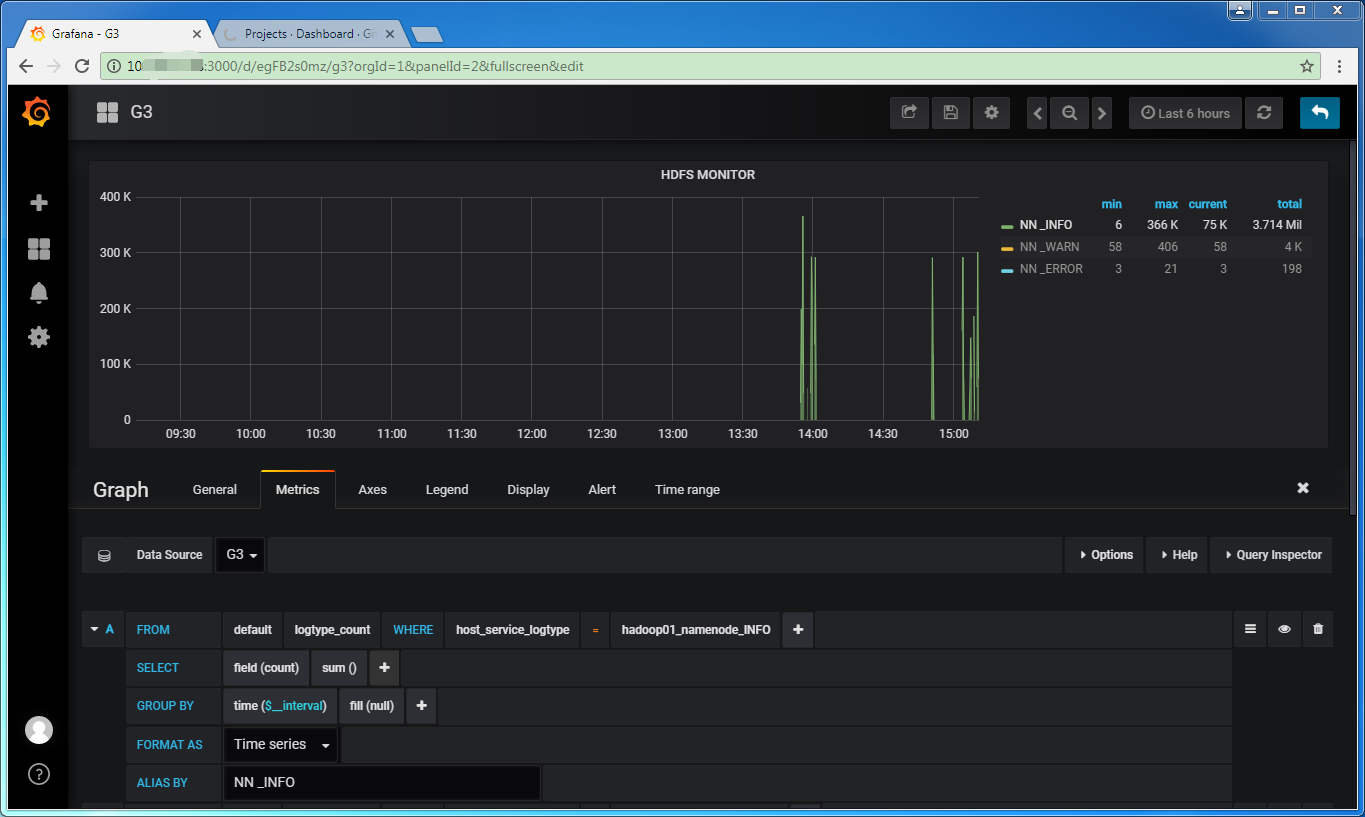Image resolution: width=1365 pixels, height=817 pixels.
Task: Open the Dashboards grid icon in sidebar
Action: (x=39, y=249)
